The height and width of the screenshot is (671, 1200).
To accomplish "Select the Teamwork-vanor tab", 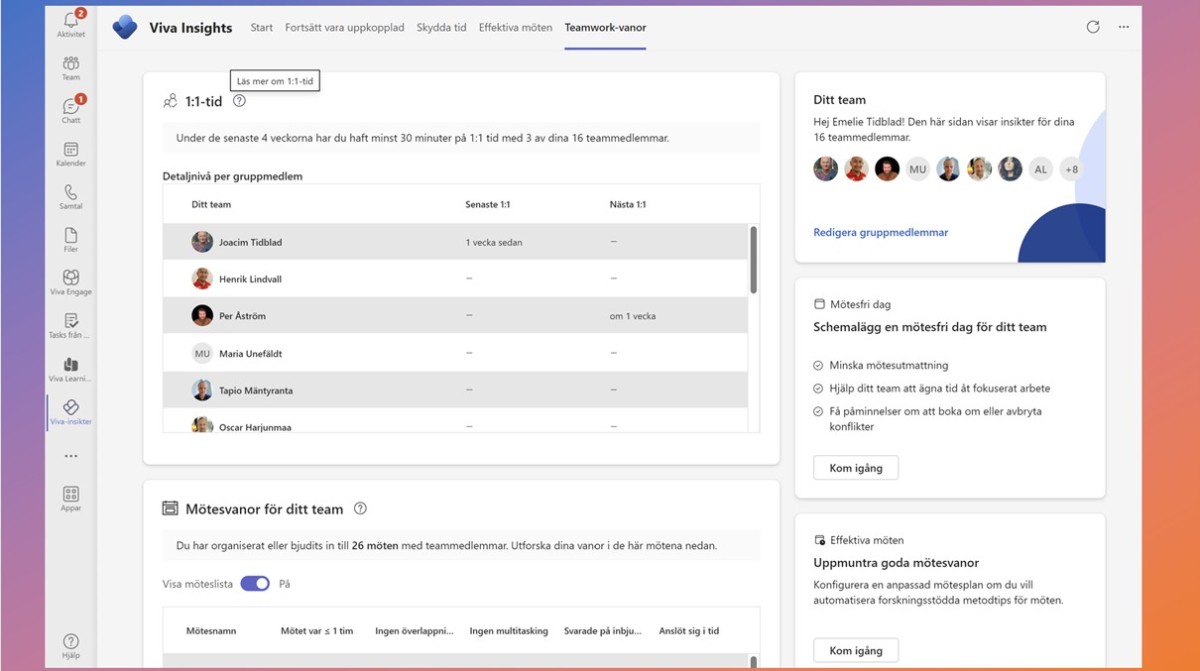I will click(x=605, y=27).
